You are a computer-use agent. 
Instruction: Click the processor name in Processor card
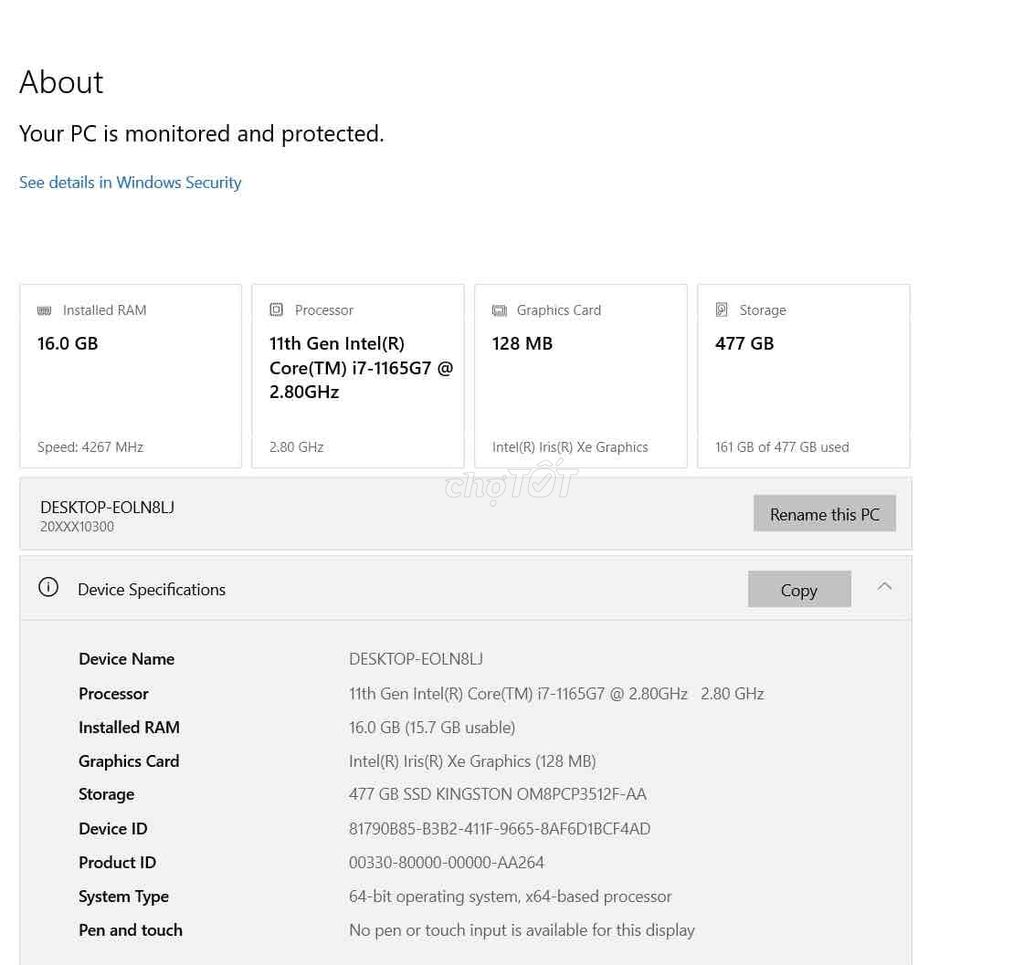pyautogui.click(x=361, y=368)
